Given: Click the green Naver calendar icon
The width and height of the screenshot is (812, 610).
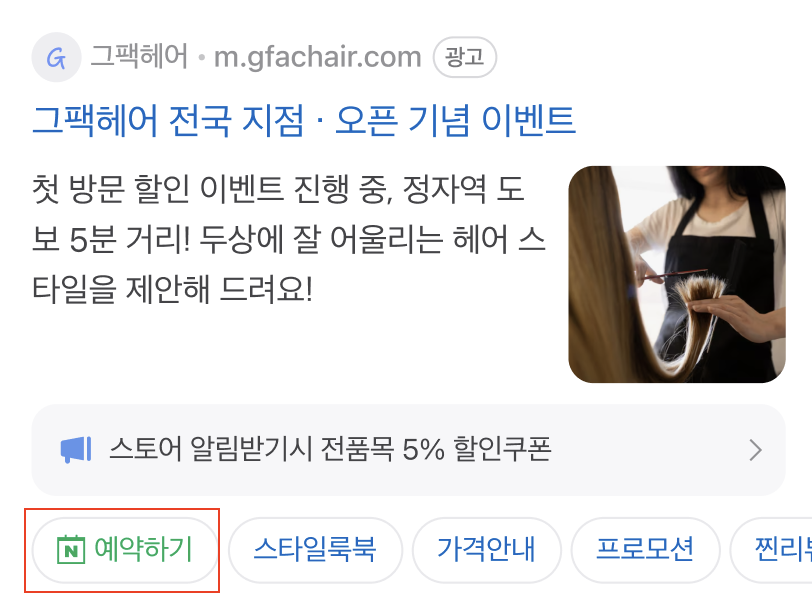Looking at the screenshot, I should pyautogui.click(x=70, y=550).
